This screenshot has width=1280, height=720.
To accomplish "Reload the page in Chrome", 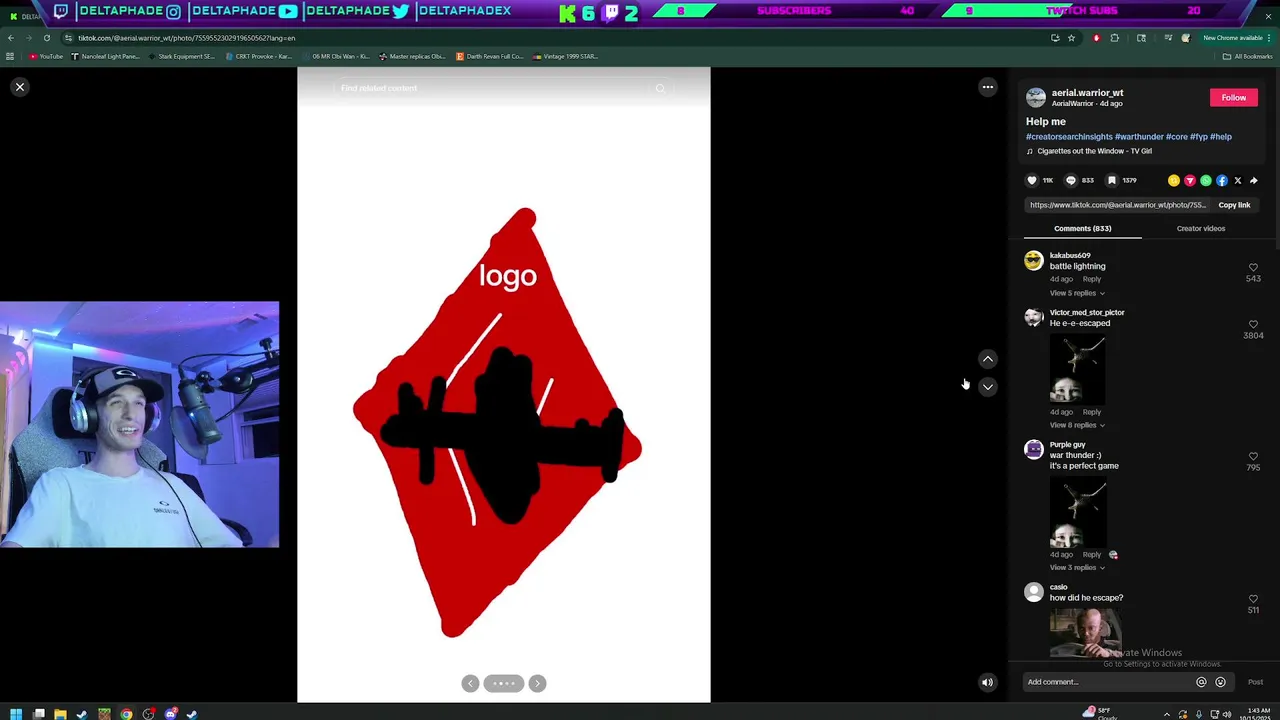I will tap(46, 38).
